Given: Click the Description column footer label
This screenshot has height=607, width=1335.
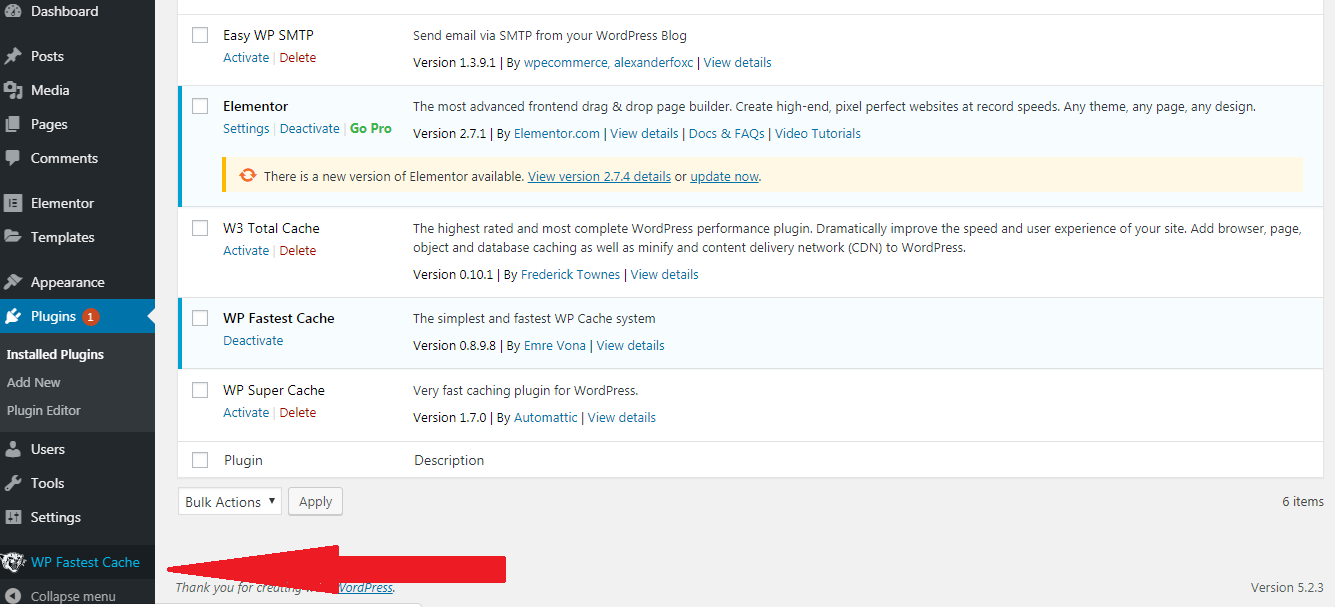Looking at the screenshot, I should tap(449, 460).
